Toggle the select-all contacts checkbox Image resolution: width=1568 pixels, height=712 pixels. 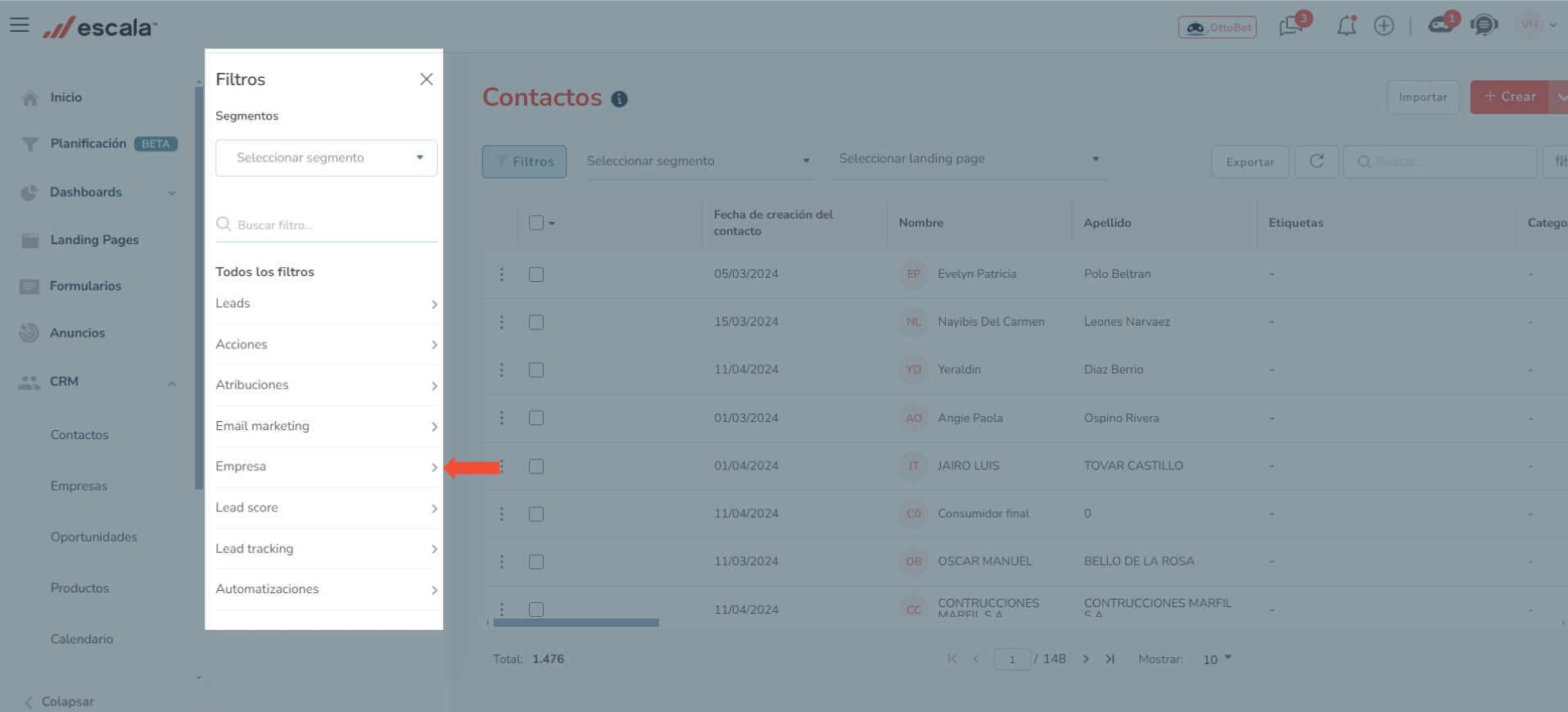(536, 223)
